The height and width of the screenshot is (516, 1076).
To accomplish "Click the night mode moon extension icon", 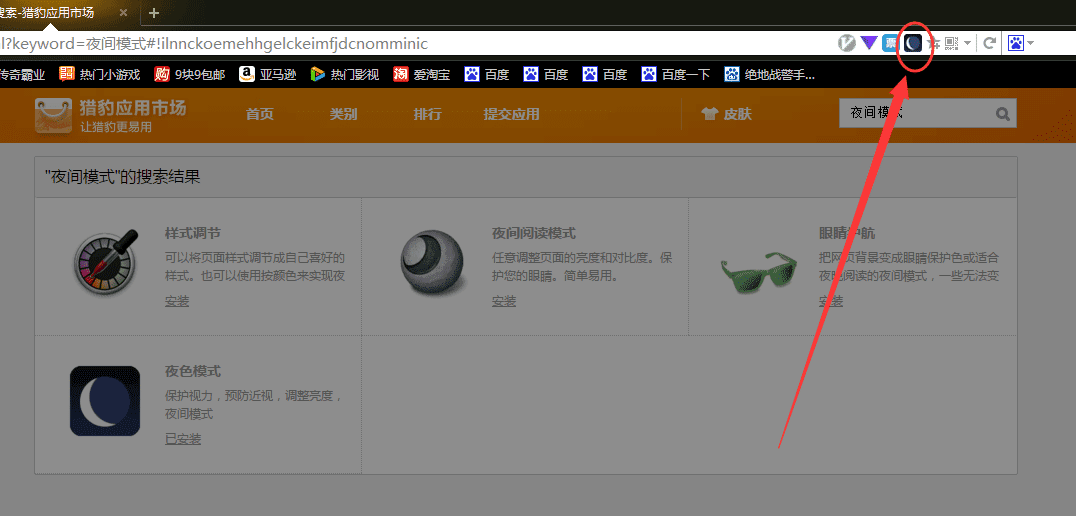I will (x=913, y=44).
